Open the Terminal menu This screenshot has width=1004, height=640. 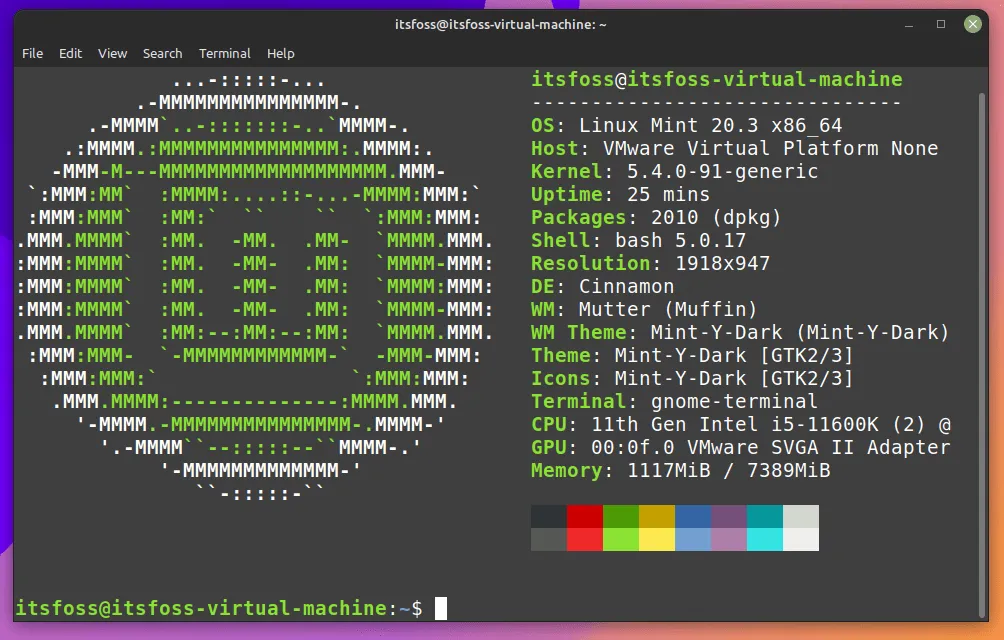click(224, 53)
